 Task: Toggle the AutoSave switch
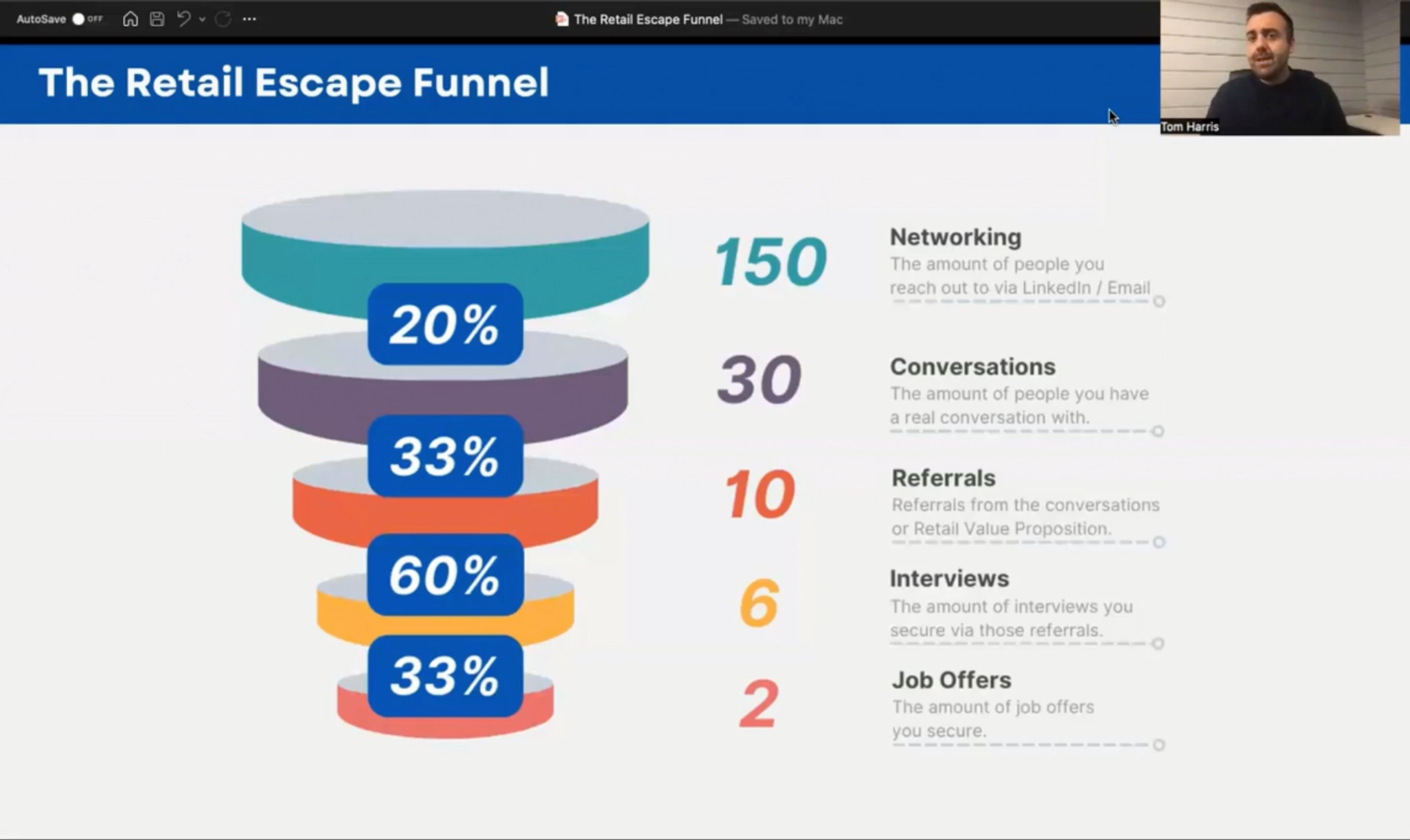click(85, 19)
